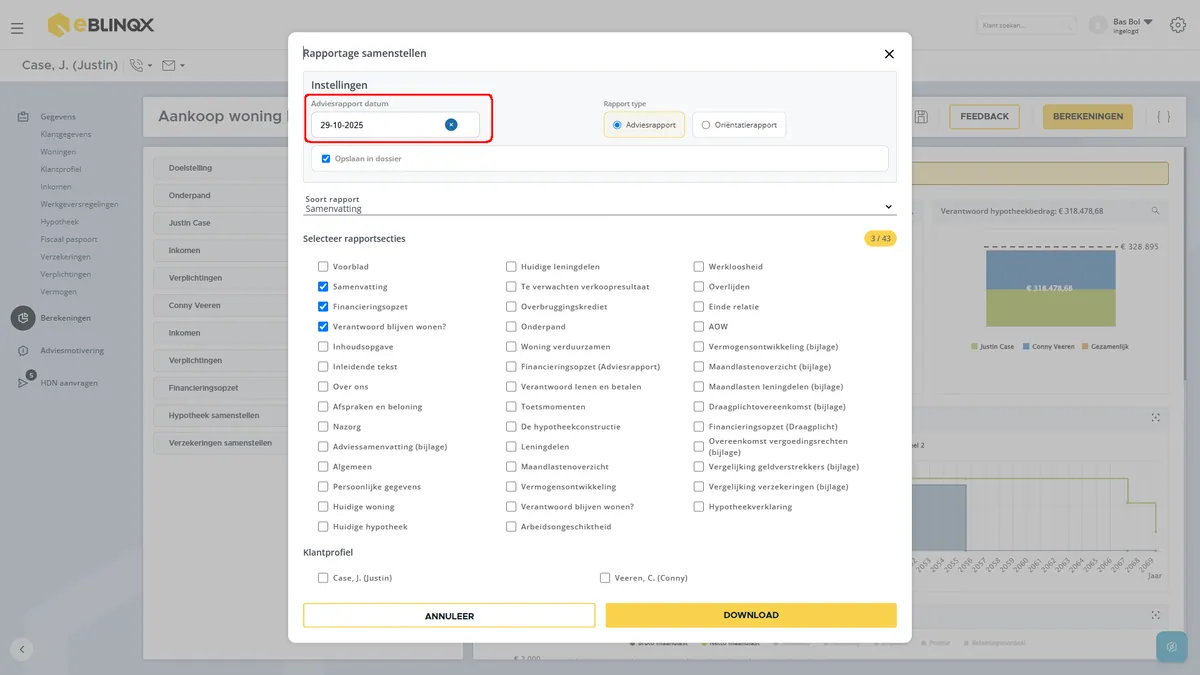This screenshot has width=1200, height=675.
Task: Open Vermogen in the sidebar
Action: click(x=59, y=292)
